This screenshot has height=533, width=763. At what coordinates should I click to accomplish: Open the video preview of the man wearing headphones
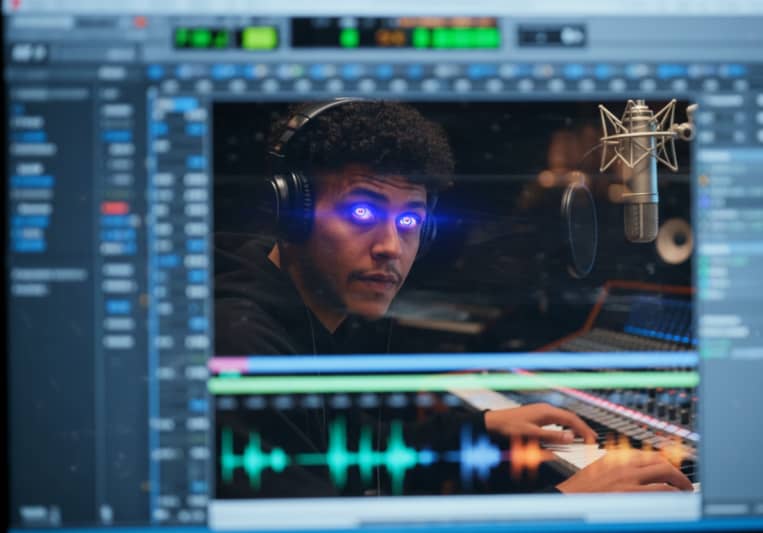coord(454,227)
